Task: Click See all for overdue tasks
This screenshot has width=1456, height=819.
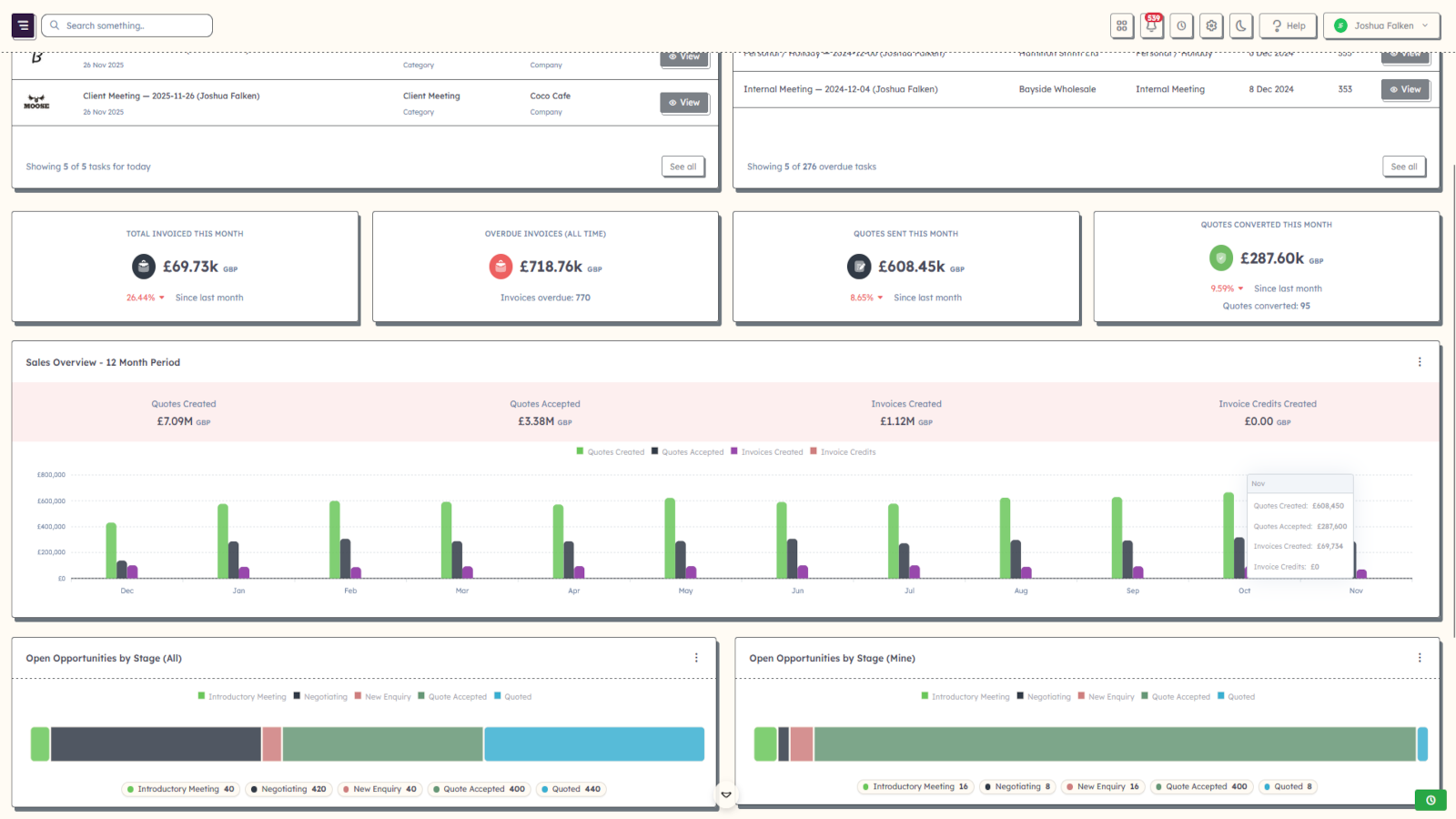Action: [1404, 167]
